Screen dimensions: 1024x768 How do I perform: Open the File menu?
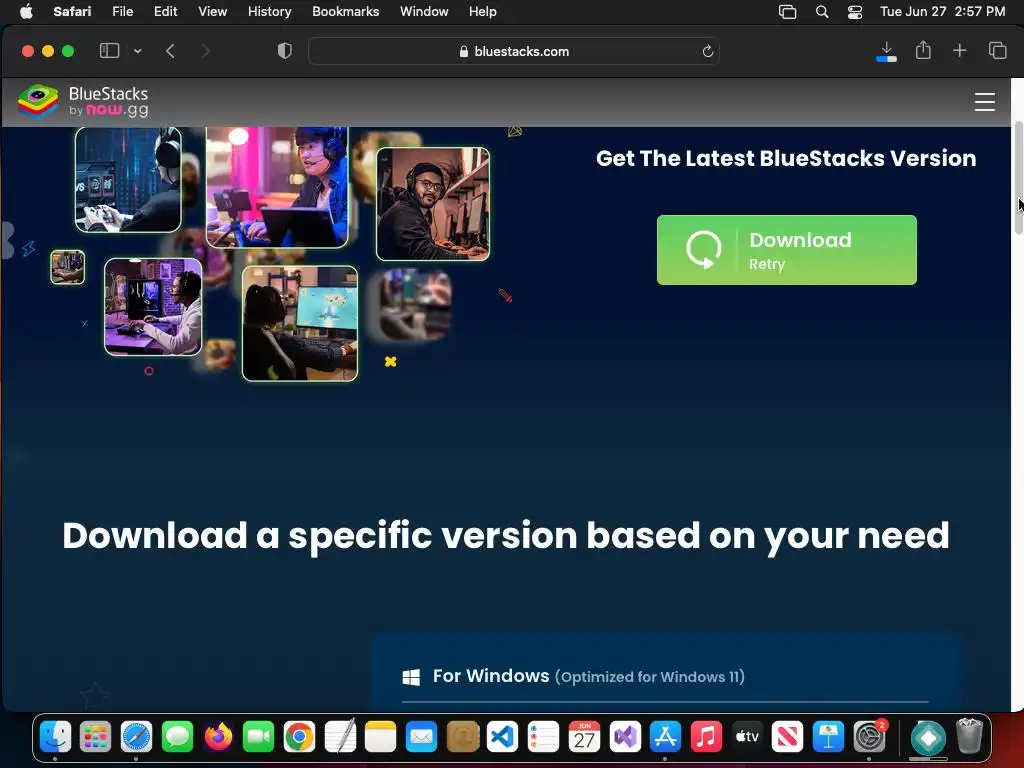[122, 11]
